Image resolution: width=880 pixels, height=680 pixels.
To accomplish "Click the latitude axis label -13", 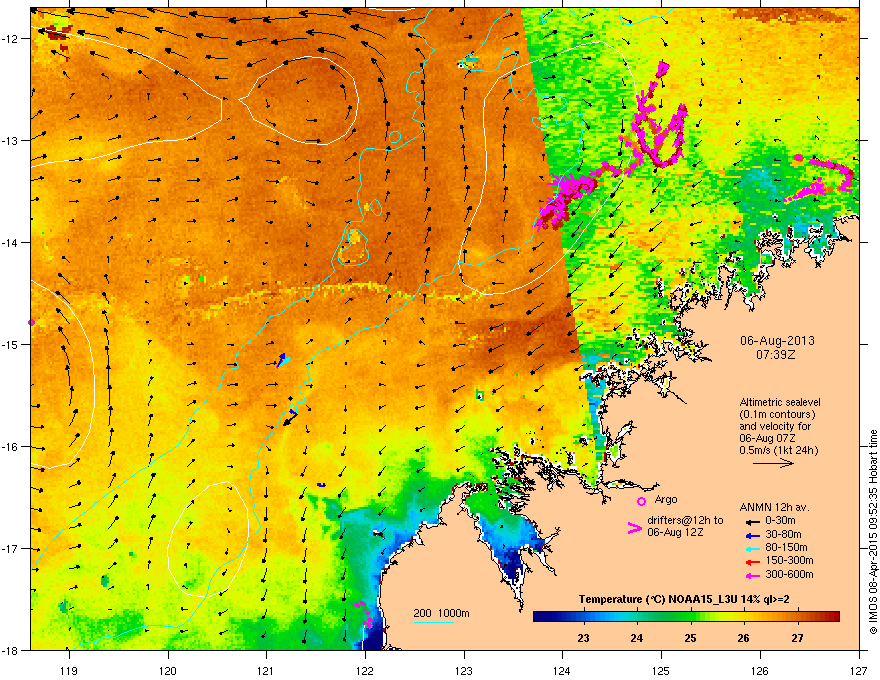I will pyautogui.click(x=11, y=140).
